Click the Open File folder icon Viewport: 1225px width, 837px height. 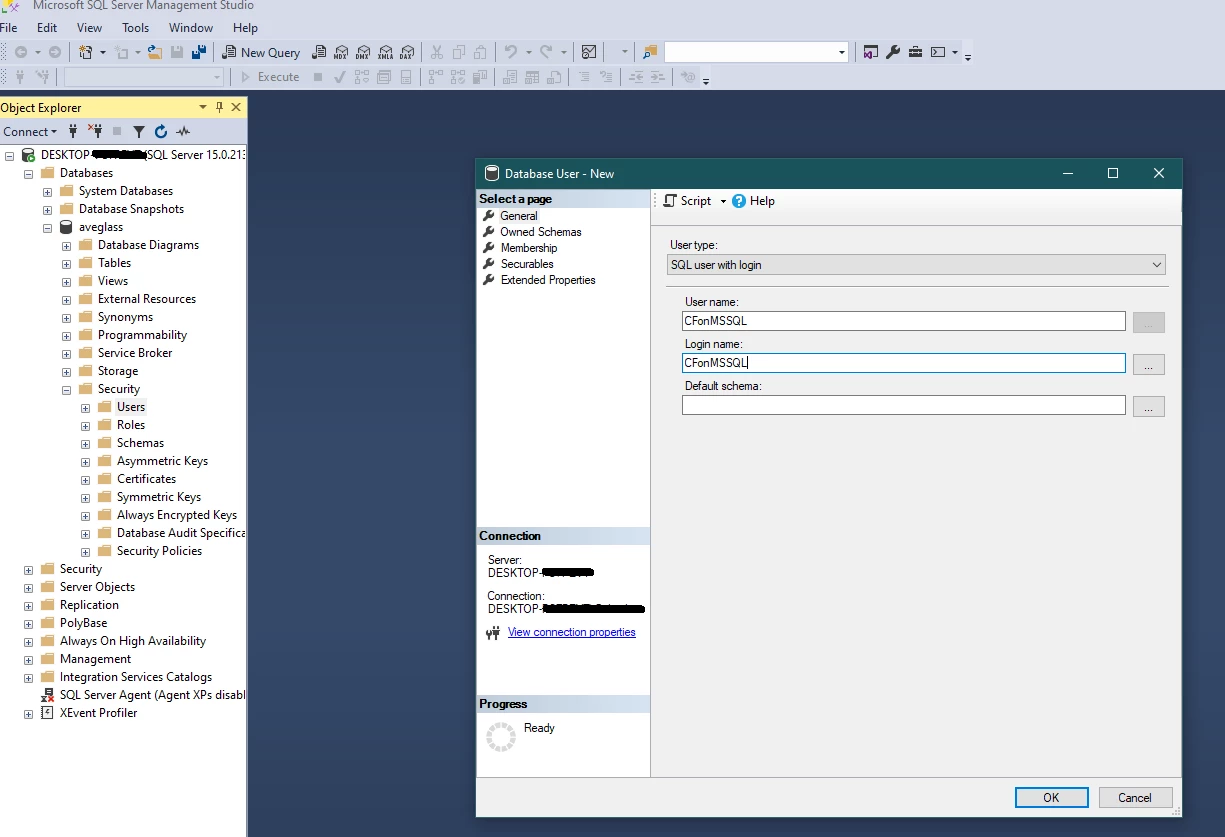coord(154,52)
